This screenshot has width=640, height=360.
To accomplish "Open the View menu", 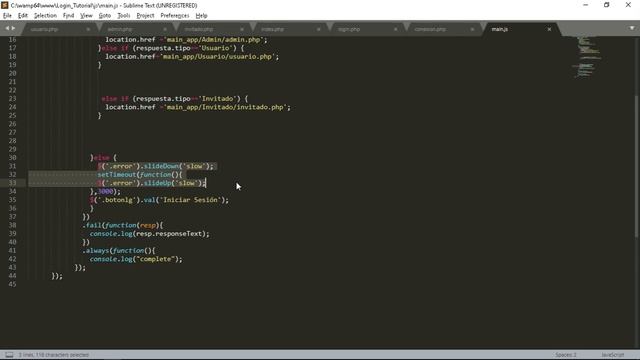I will 86,16.
